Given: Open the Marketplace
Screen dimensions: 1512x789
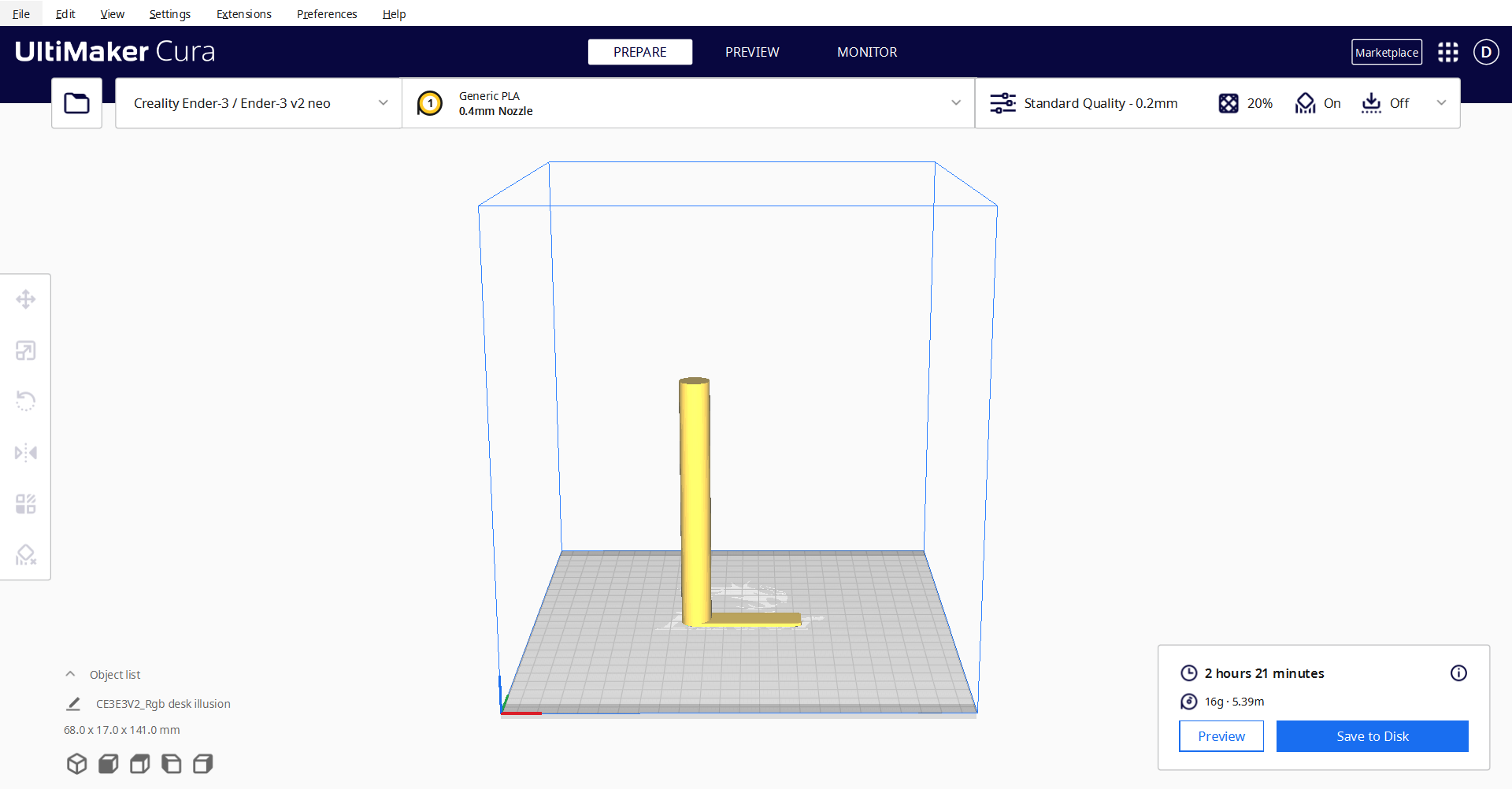Looking at the screenshot, I should coord(1387,52).
